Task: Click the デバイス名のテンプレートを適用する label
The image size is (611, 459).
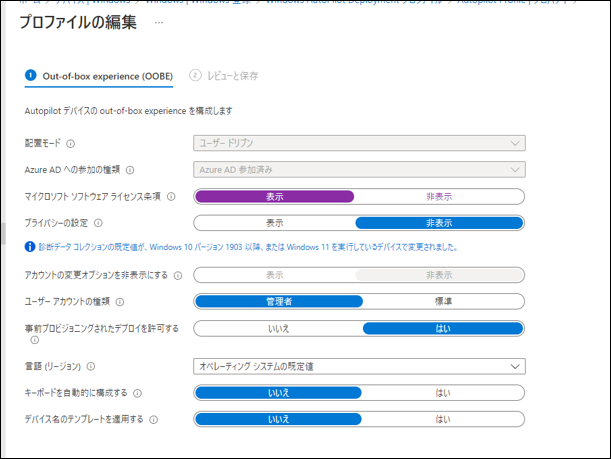Action: click(x=84, y=419)
